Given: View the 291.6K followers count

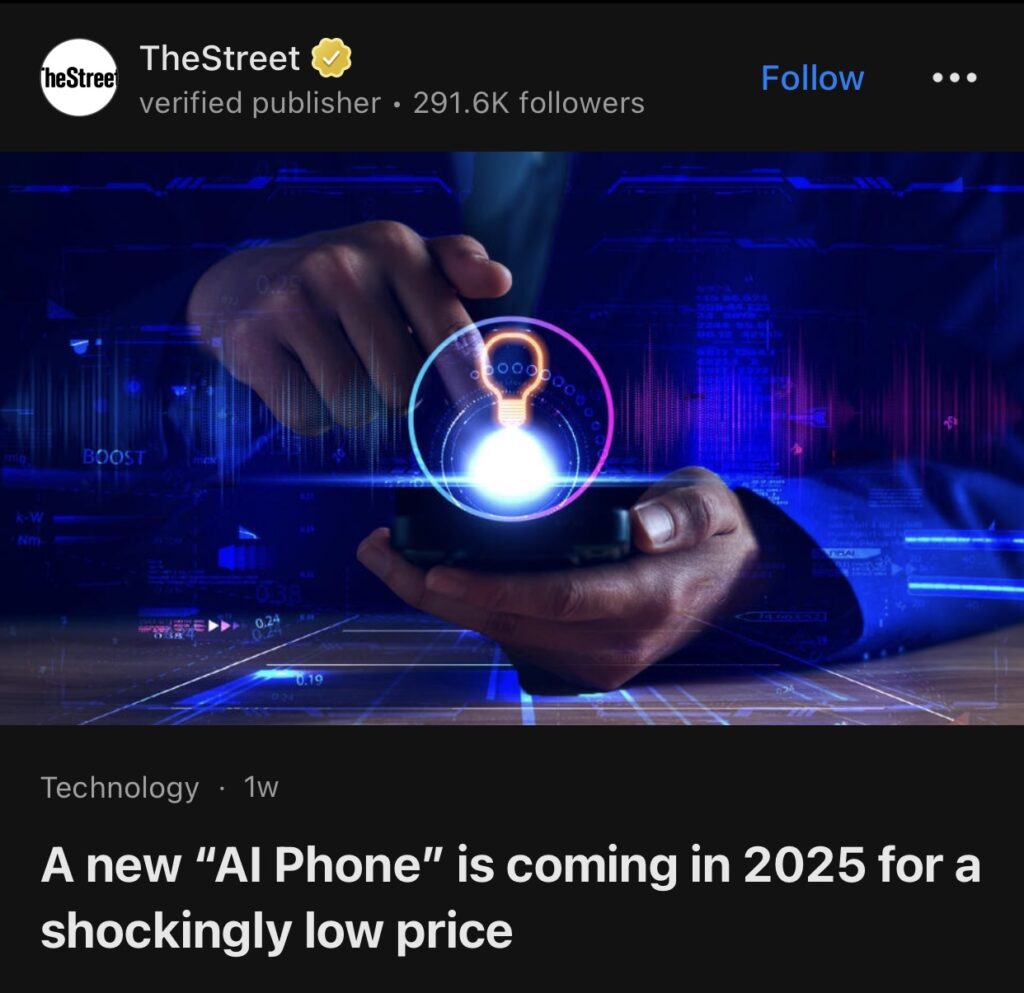Looking at the screenshot, I should pyautogui.click(x=528, y=103).
